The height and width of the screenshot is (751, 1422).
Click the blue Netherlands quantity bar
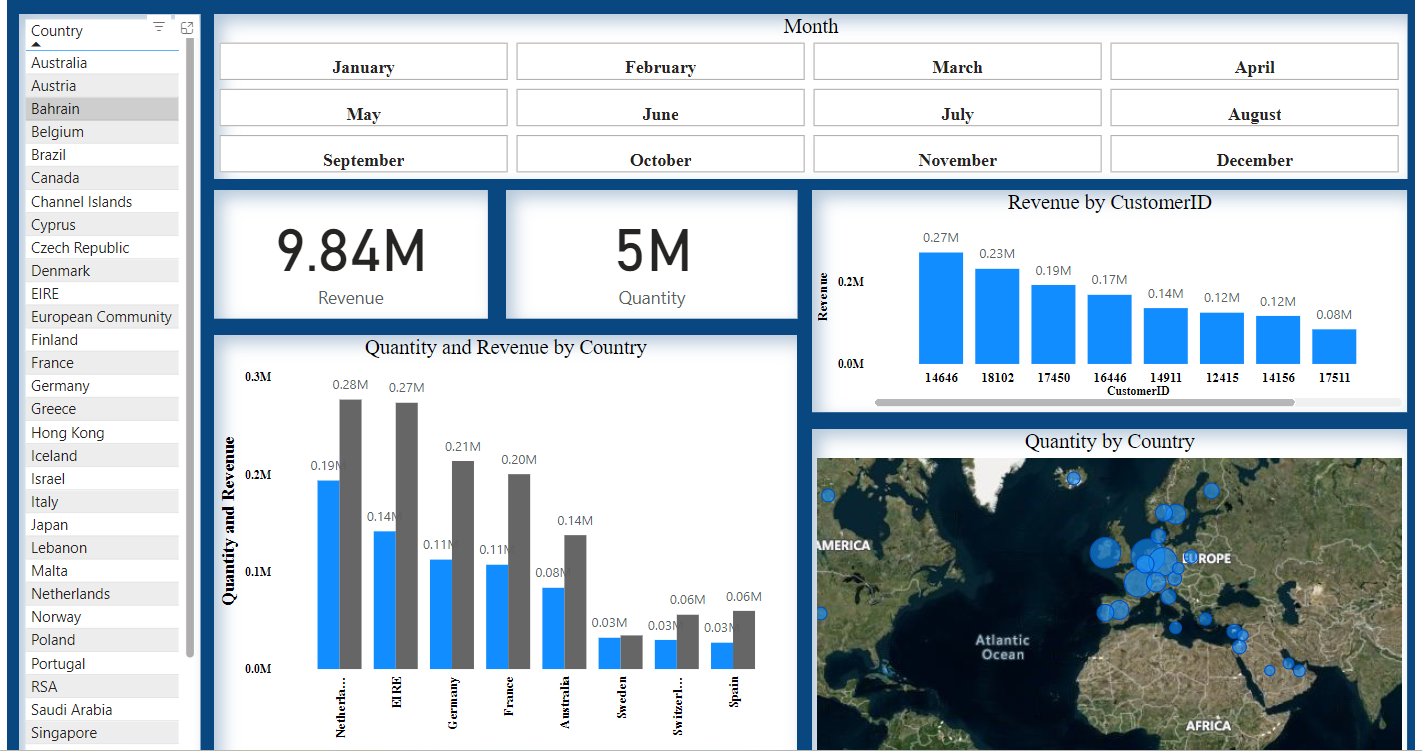point(328,574)
